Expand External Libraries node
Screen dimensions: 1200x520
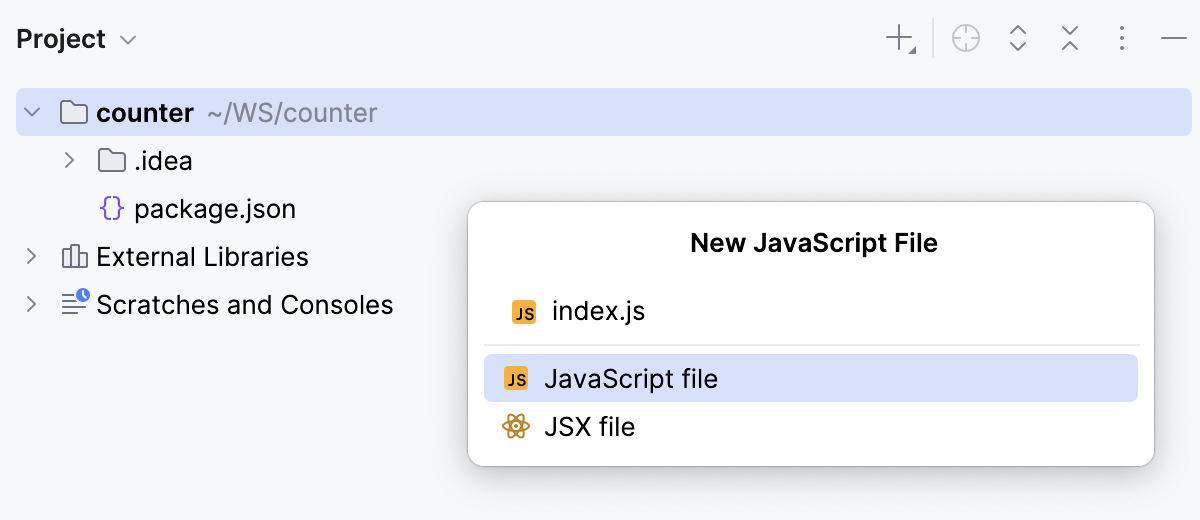(x=31, y=257)
